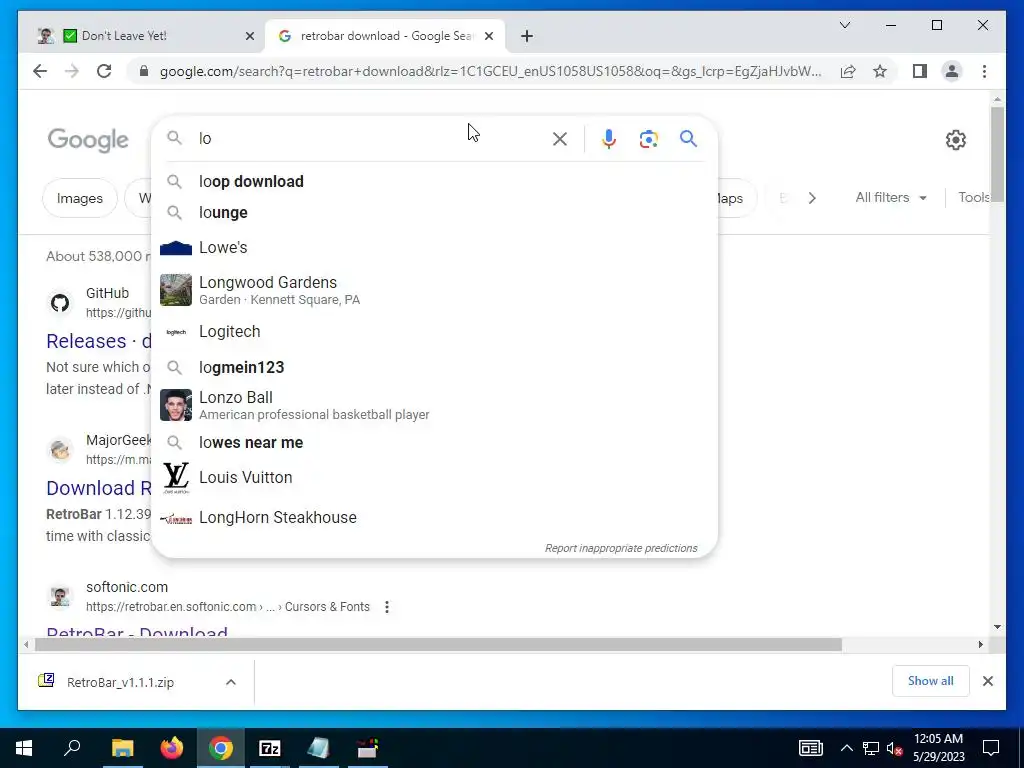Click the vertical page scrollbar

tap(997, 154)
